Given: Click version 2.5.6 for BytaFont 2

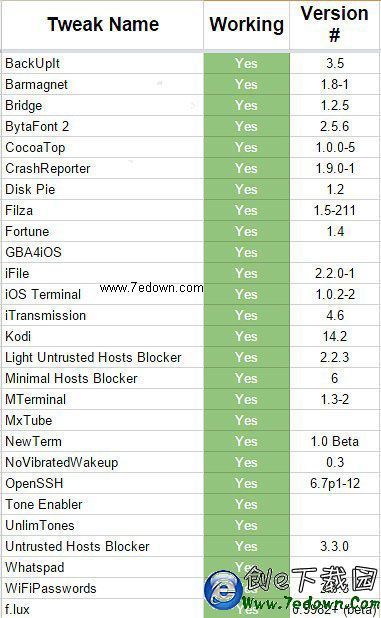Looking at the screenshot, I should 335,127.
